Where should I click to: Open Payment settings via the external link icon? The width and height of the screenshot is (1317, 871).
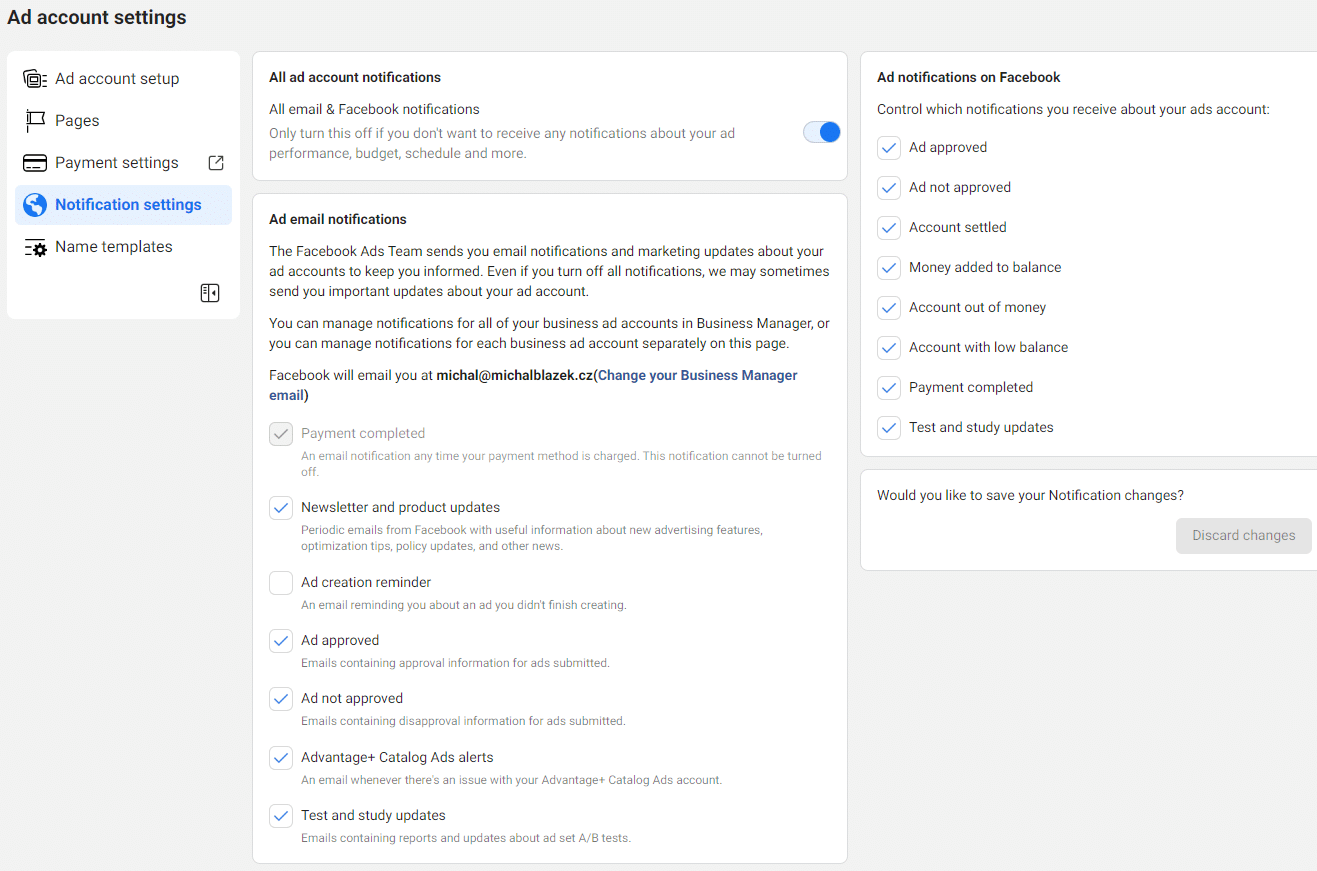point(215,162)
